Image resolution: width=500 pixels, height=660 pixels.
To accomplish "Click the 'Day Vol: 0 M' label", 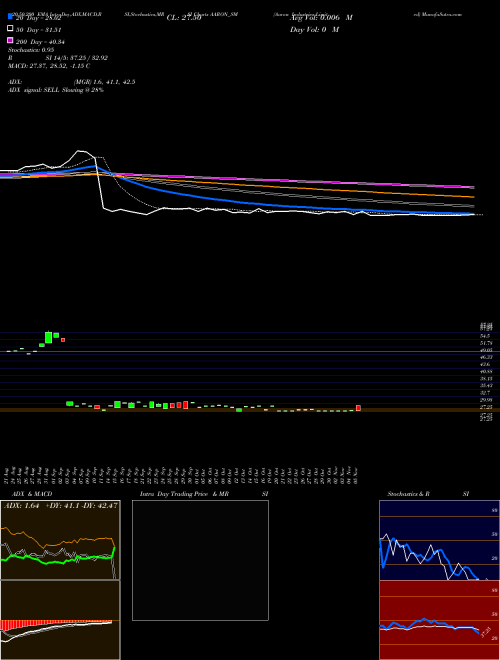I will (314, 29).
